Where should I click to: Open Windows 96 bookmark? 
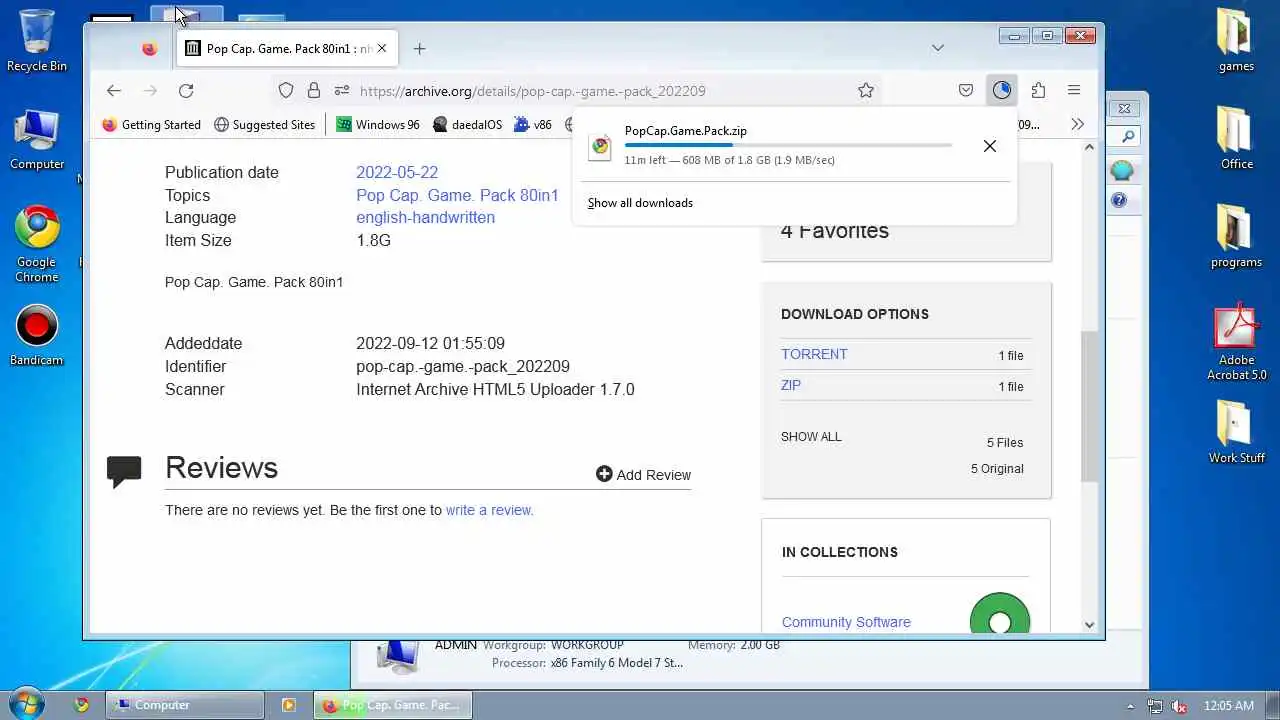pos(378,125)
